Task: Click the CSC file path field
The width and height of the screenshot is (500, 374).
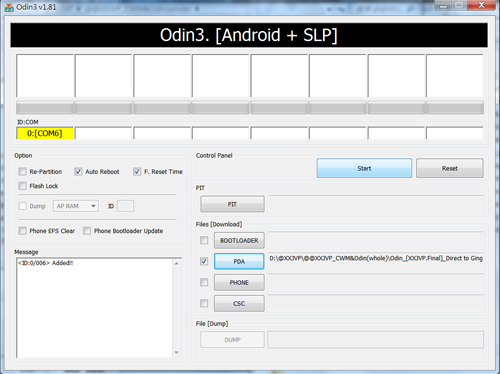Action: [x=376, y=303]
